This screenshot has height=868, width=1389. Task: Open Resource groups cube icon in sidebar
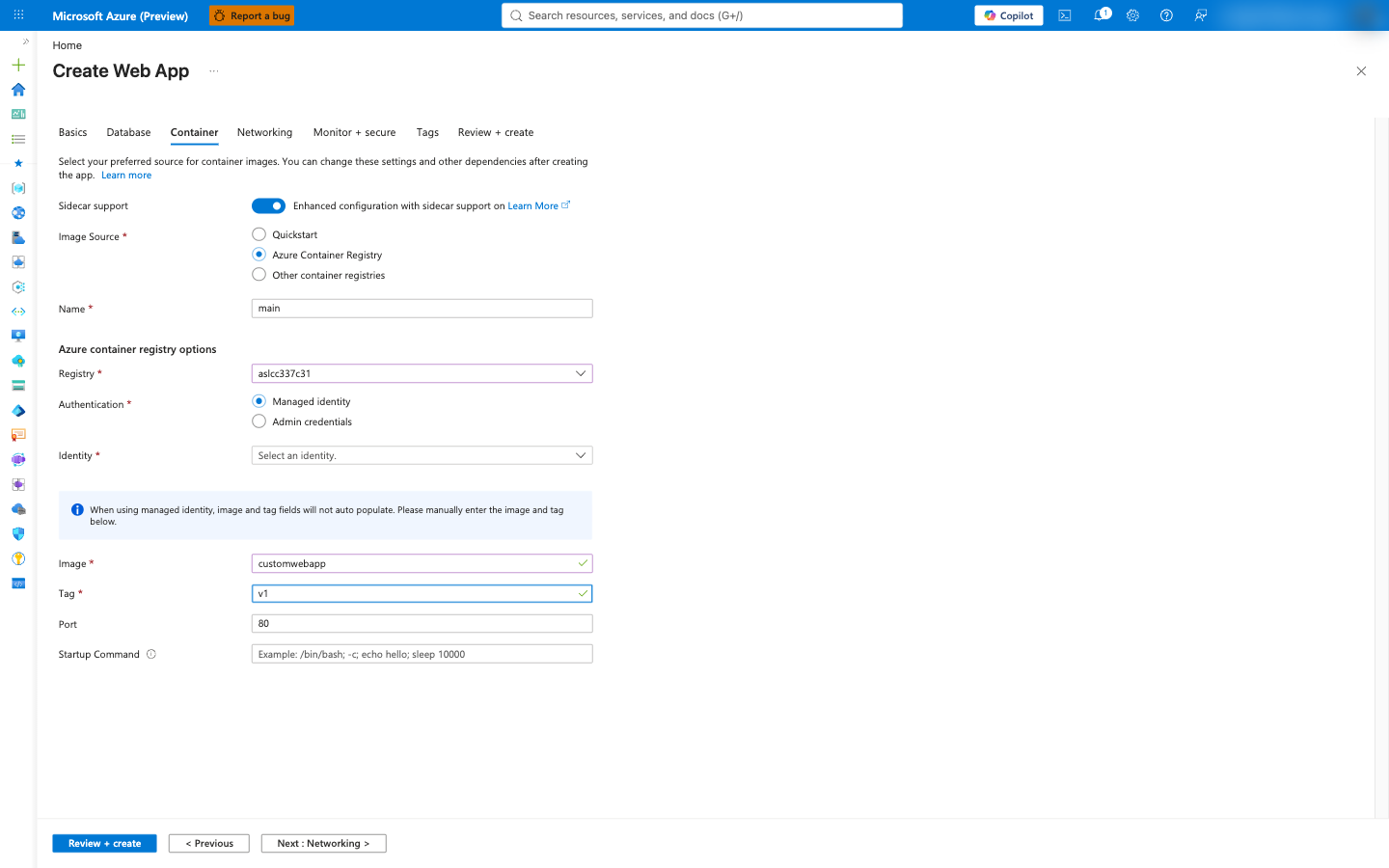(x=18, y=188)
